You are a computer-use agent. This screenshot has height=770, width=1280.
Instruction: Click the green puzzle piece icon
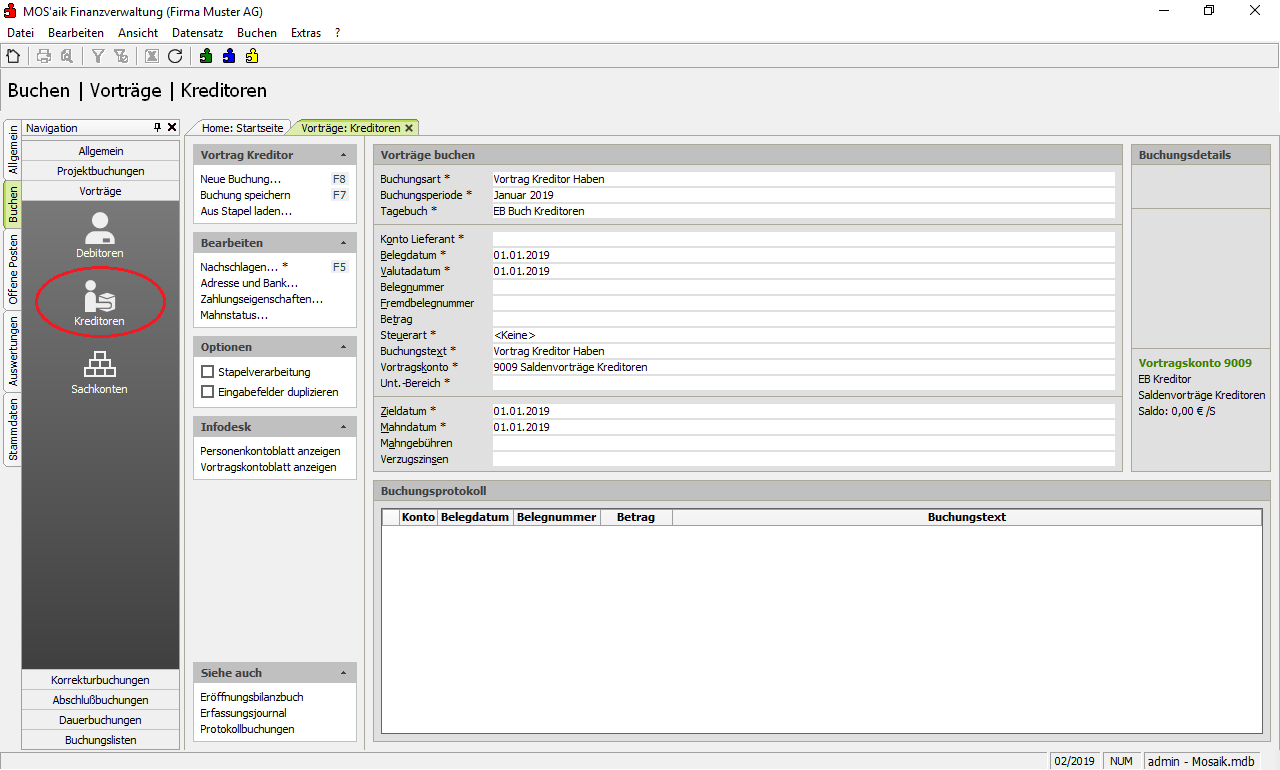point(205,56)
